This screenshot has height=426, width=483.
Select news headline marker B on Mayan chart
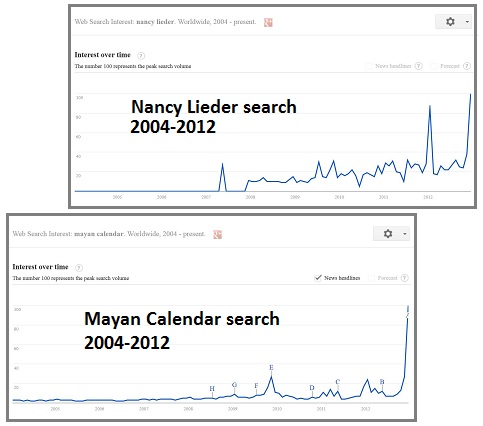click(x=382, y=382)
